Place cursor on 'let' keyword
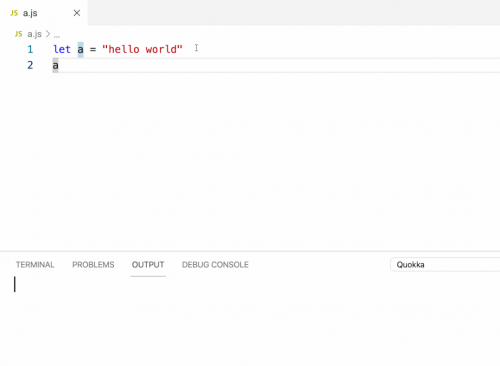The height and width of the screenshot is (366, 500). tap(62, 49)
